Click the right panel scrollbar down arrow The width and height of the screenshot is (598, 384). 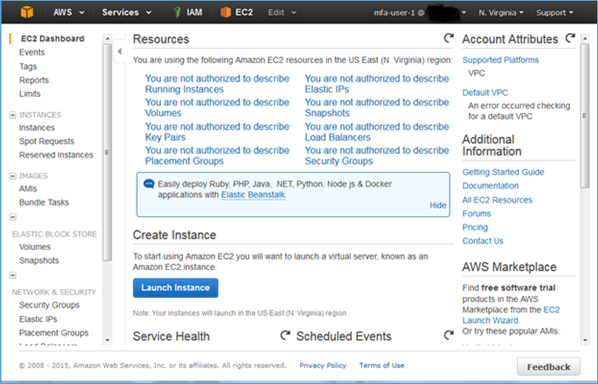click(x=585, y=340)
